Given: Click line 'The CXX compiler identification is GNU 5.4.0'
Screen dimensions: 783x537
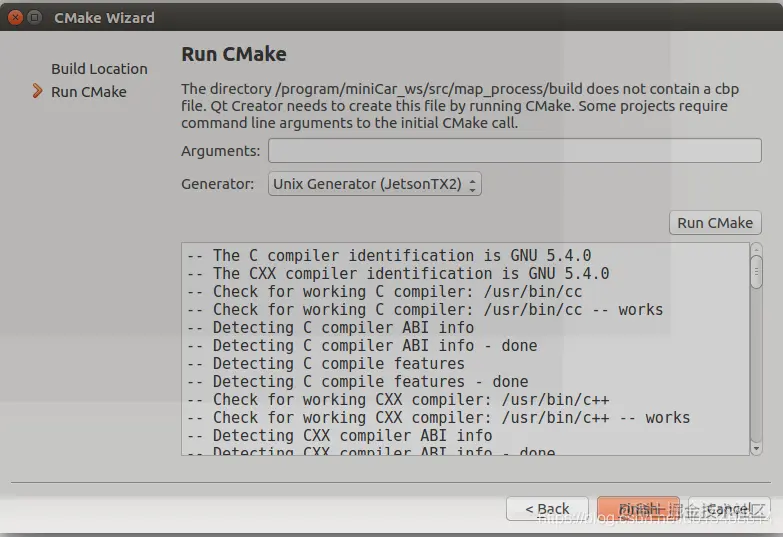Looking at the screenshot, I should (x=398, y=274).
